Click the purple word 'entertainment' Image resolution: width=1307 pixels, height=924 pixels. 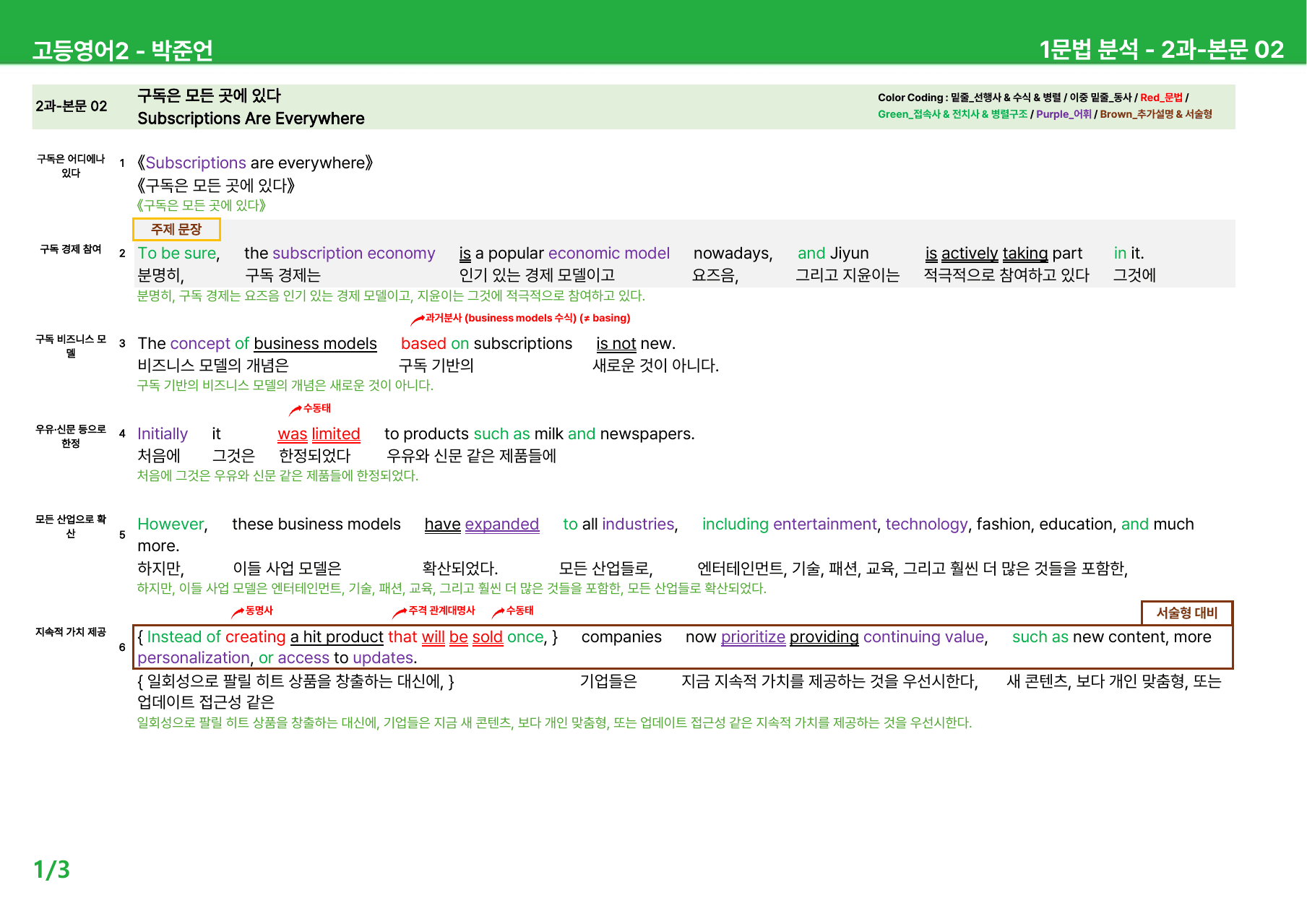click(824, 524)
